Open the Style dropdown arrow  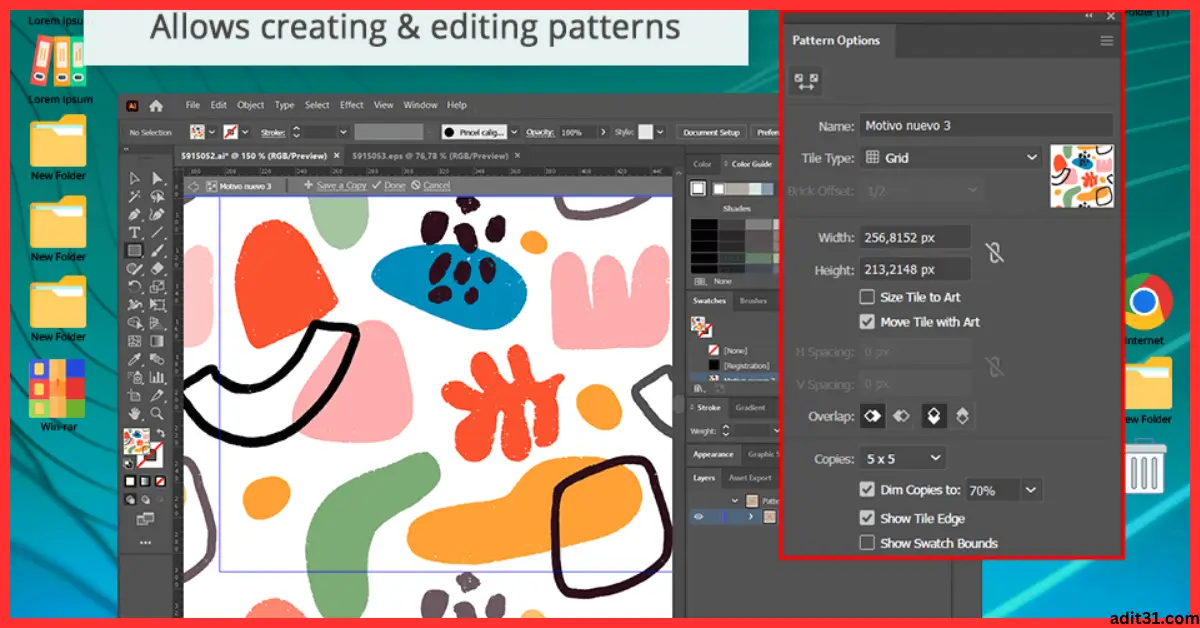(660, 132)
